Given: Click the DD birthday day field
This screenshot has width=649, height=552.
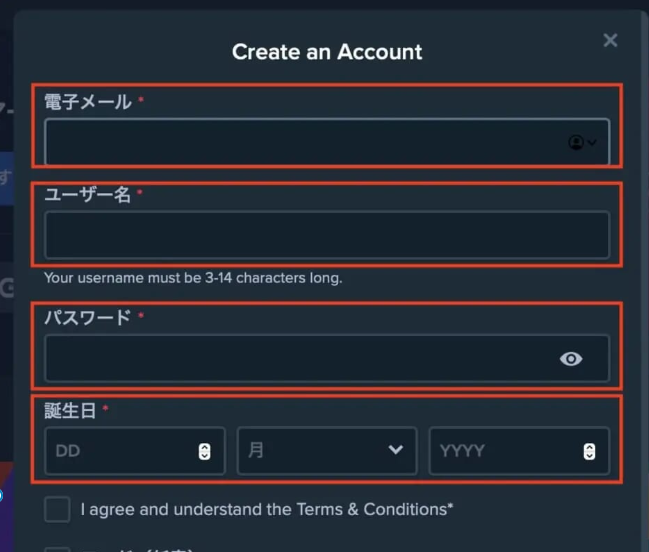Looking at the screenshot, I should (135, 451).
